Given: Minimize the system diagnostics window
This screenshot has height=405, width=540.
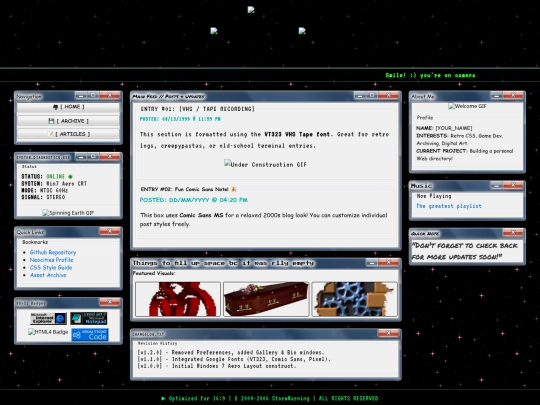Looking at the screenshot, I should coord(81,157).
